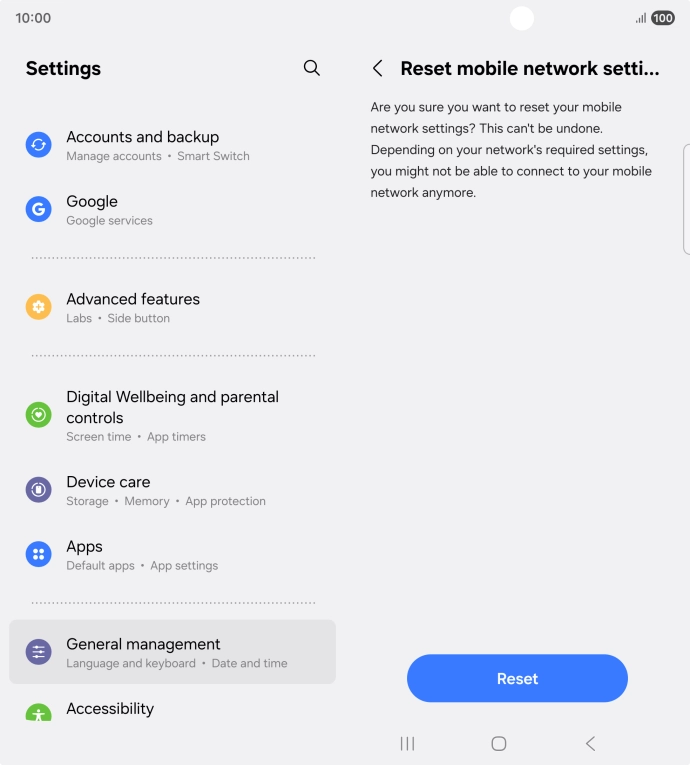This screenshot has width=690, height=765.
Task: Tap the General management sliders icon
Action: (39, 652)
